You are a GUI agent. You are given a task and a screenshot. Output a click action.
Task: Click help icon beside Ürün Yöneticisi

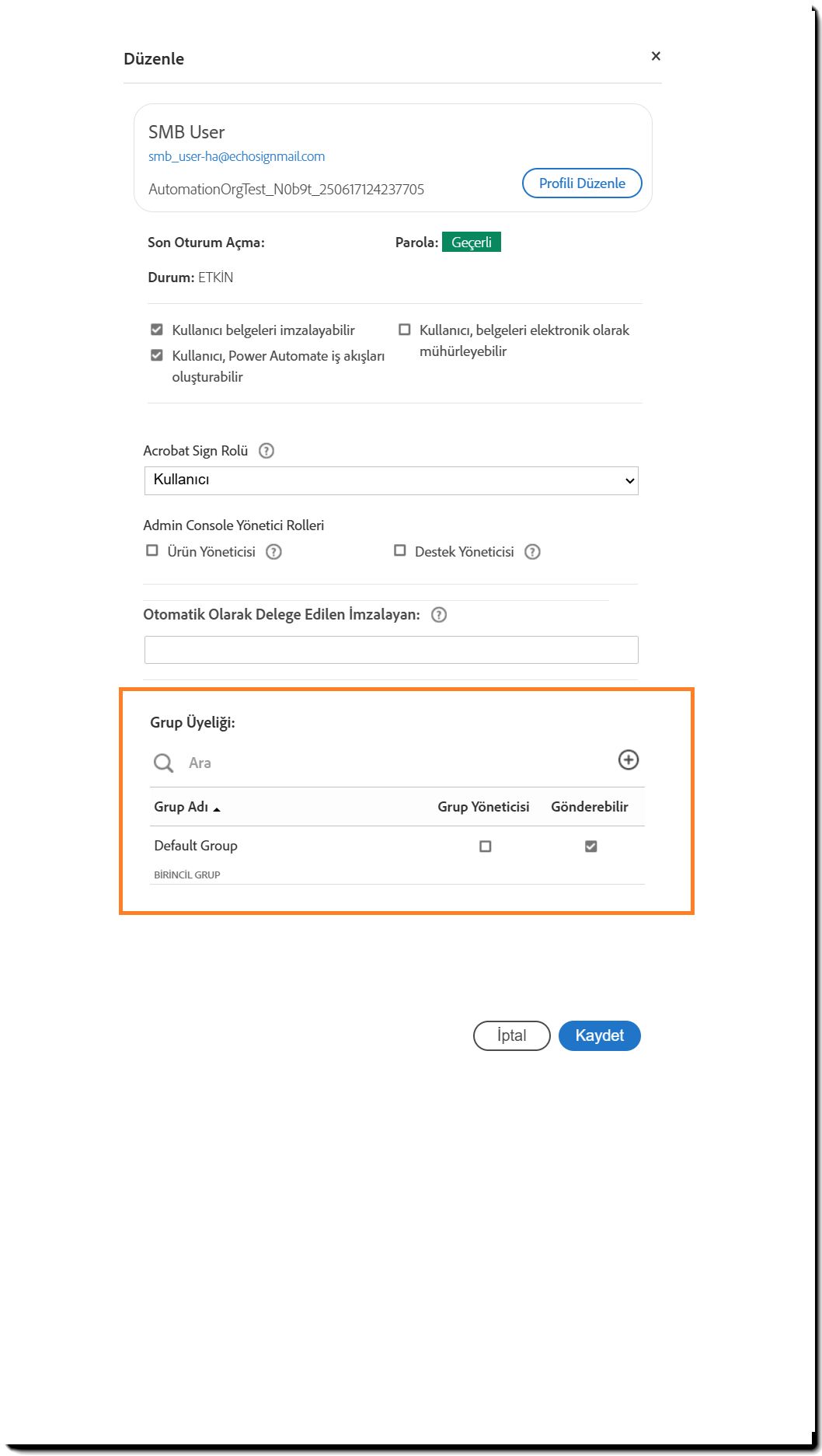point(273,552)
